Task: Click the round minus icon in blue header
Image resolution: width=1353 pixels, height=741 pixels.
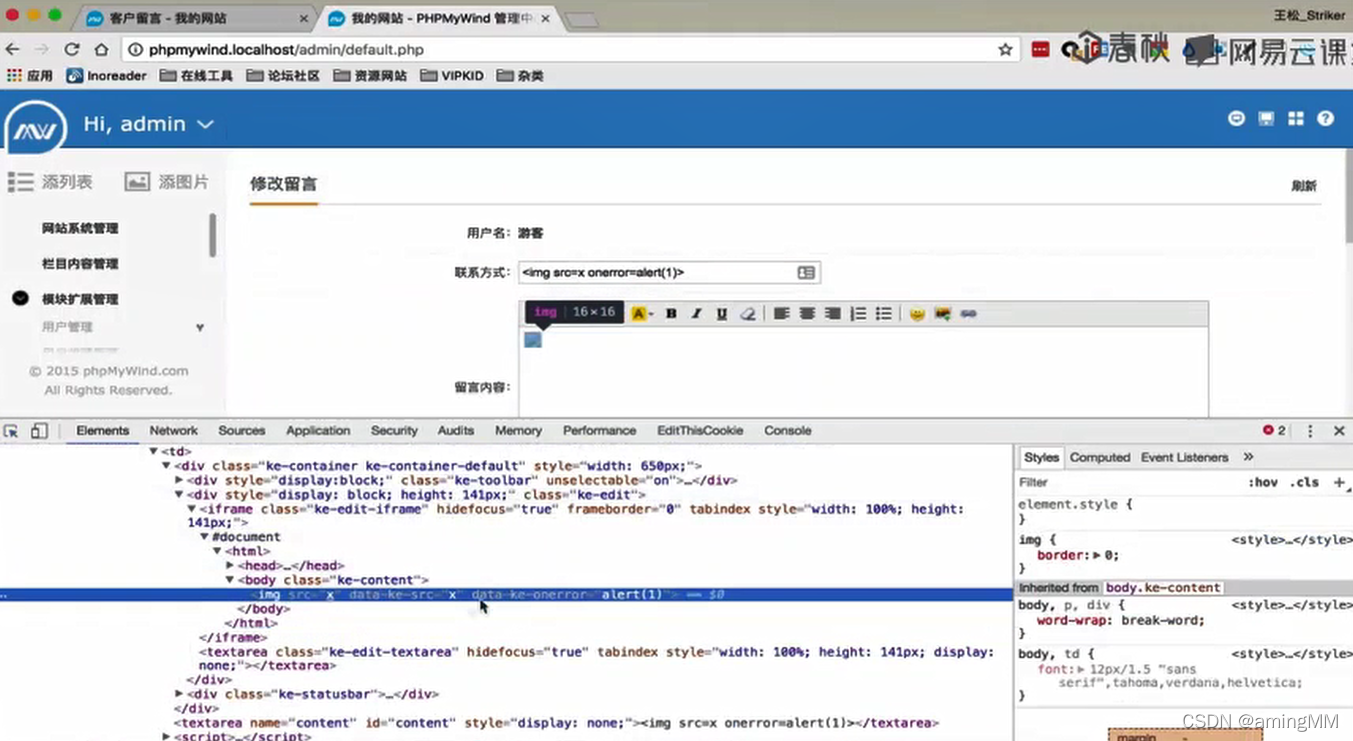Action: click(1236, 118)
